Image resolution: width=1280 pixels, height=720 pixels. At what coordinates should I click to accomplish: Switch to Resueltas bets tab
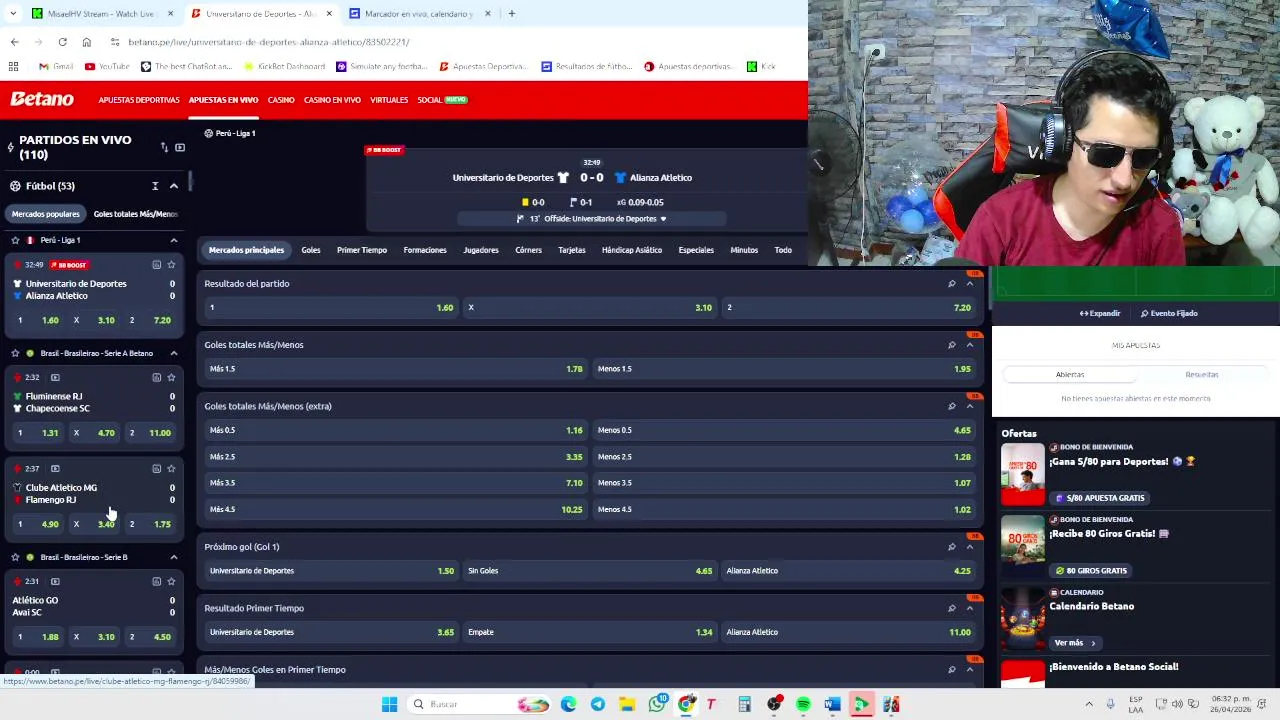(1202, 375)
